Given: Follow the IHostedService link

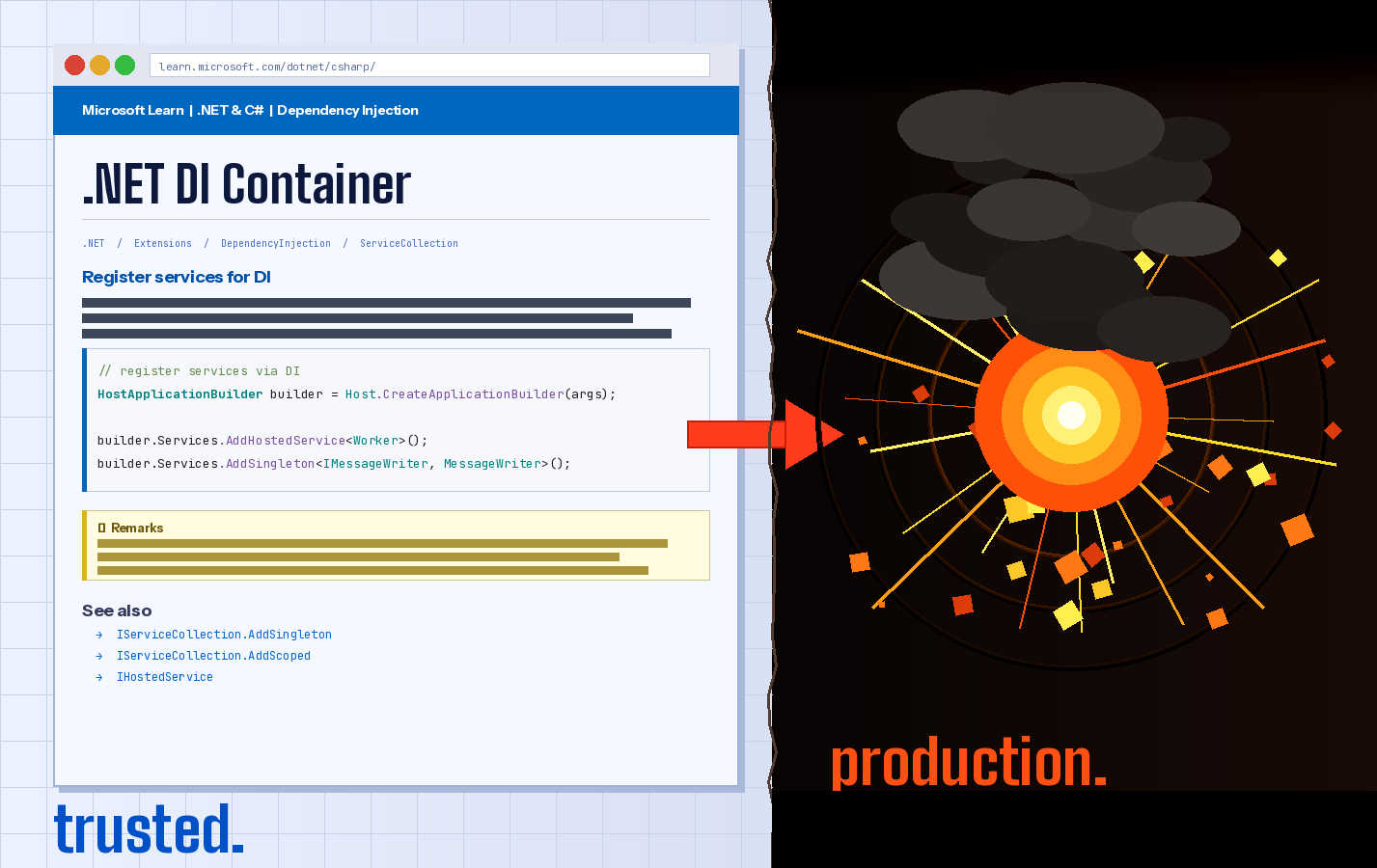Looking at the screenshot, I should point(165,677).
